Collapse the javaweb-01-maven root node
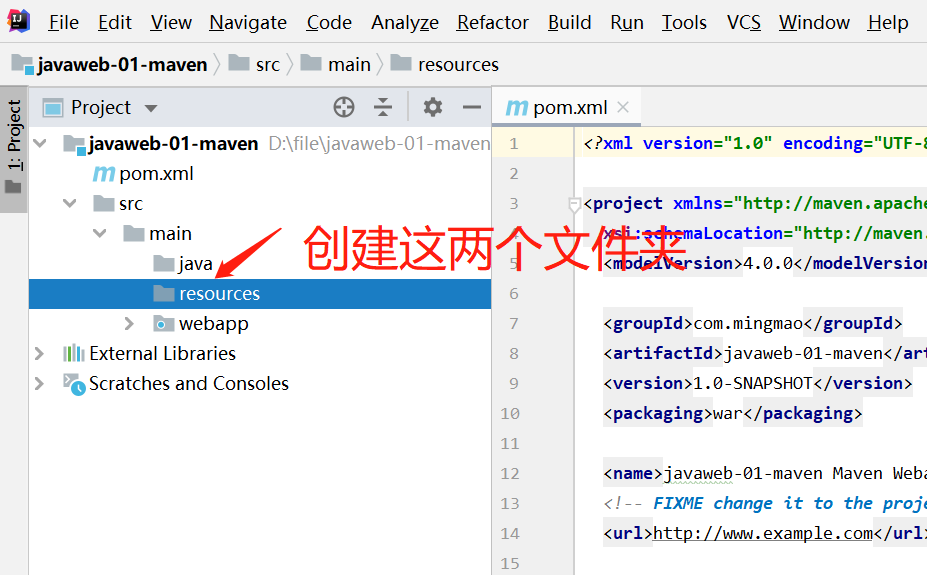Viewport: 927px width, 575px height. click(x=40, y=143)
